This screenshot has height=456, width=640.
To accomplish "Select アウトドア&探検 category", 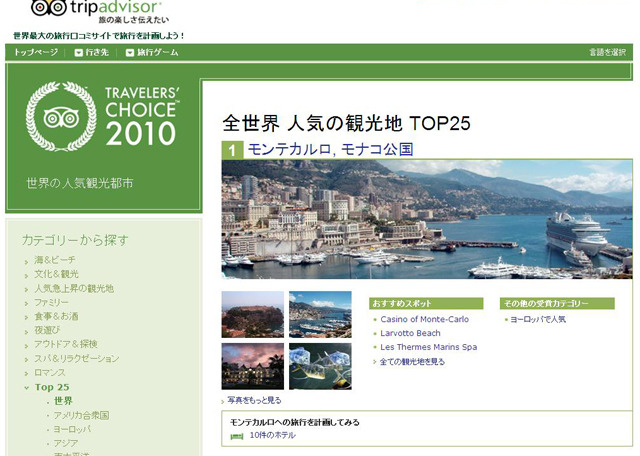I will 66,344.
